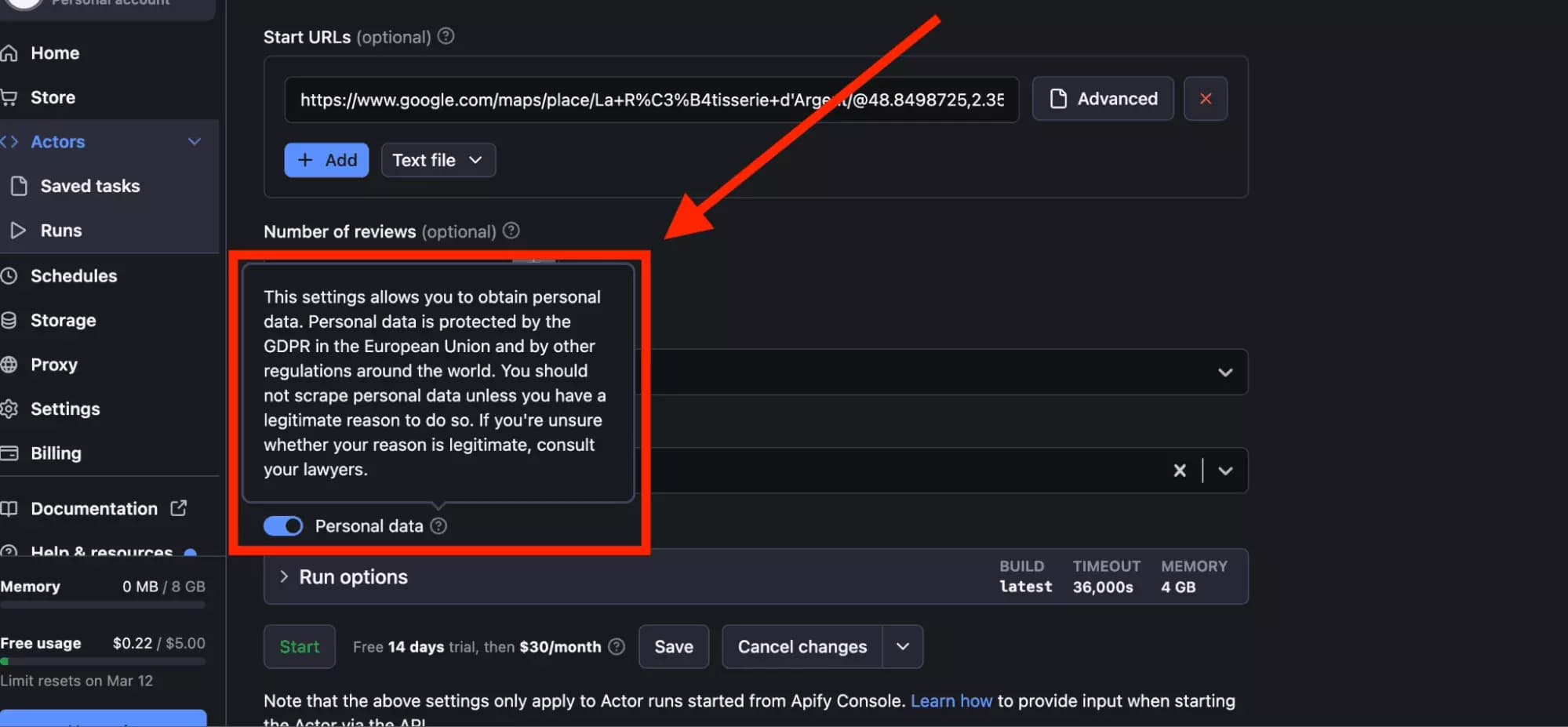Select the Home icon in sidebar
The height and width of the screenshot is (727, 1568).
10,52
